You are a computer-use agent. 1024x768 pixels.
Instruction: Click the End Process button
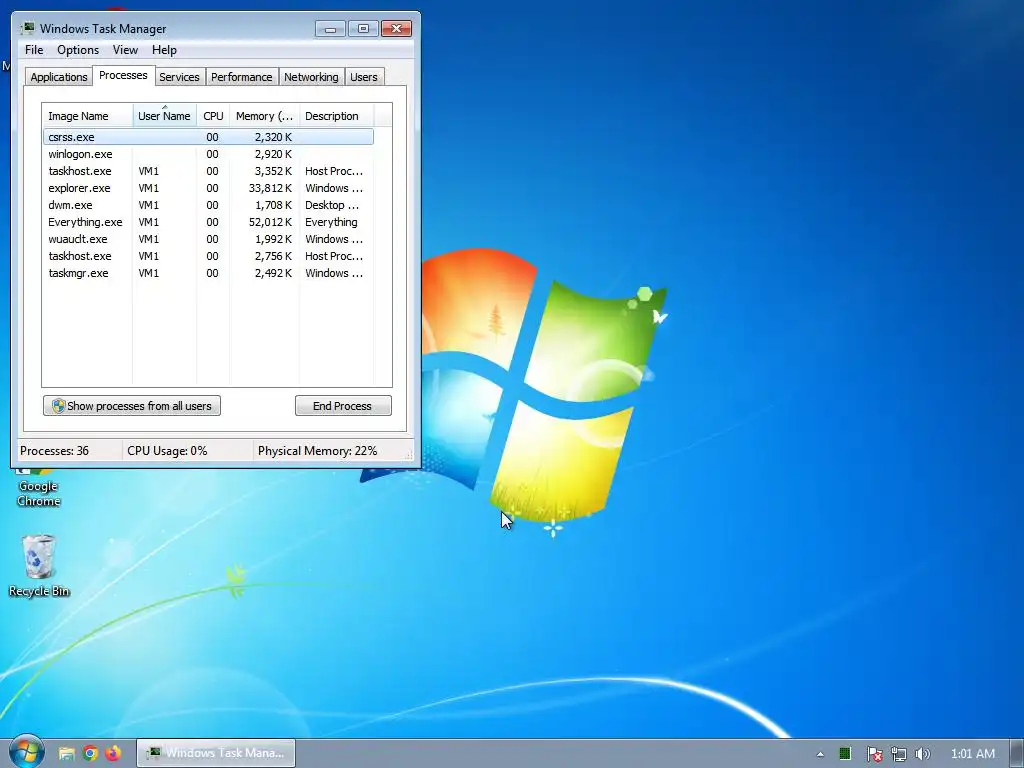tap(343, 406)
